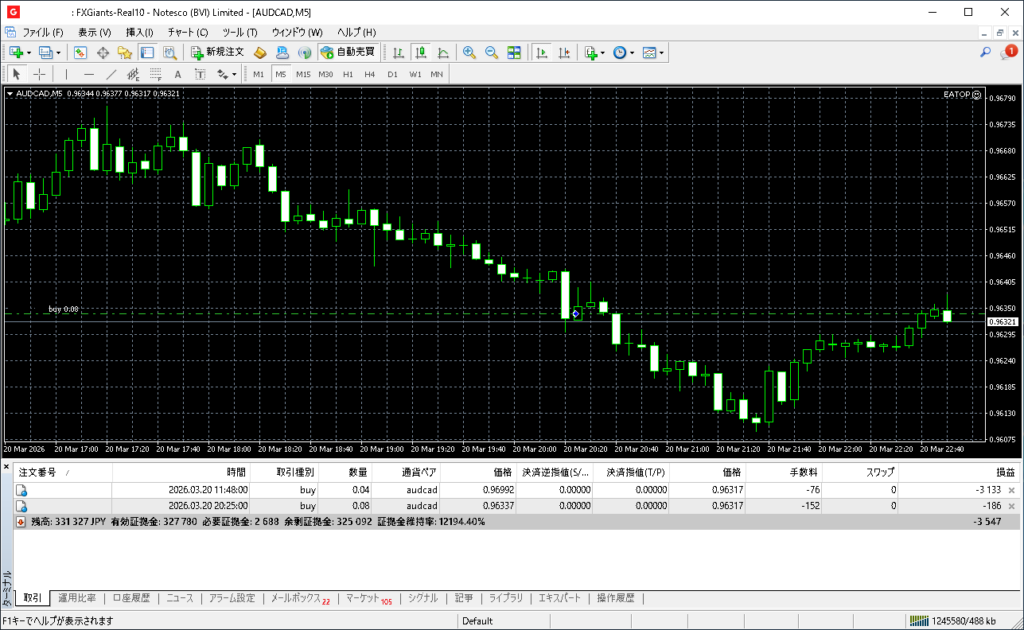
Task: Select the text label tool
Action: (178, 74)
